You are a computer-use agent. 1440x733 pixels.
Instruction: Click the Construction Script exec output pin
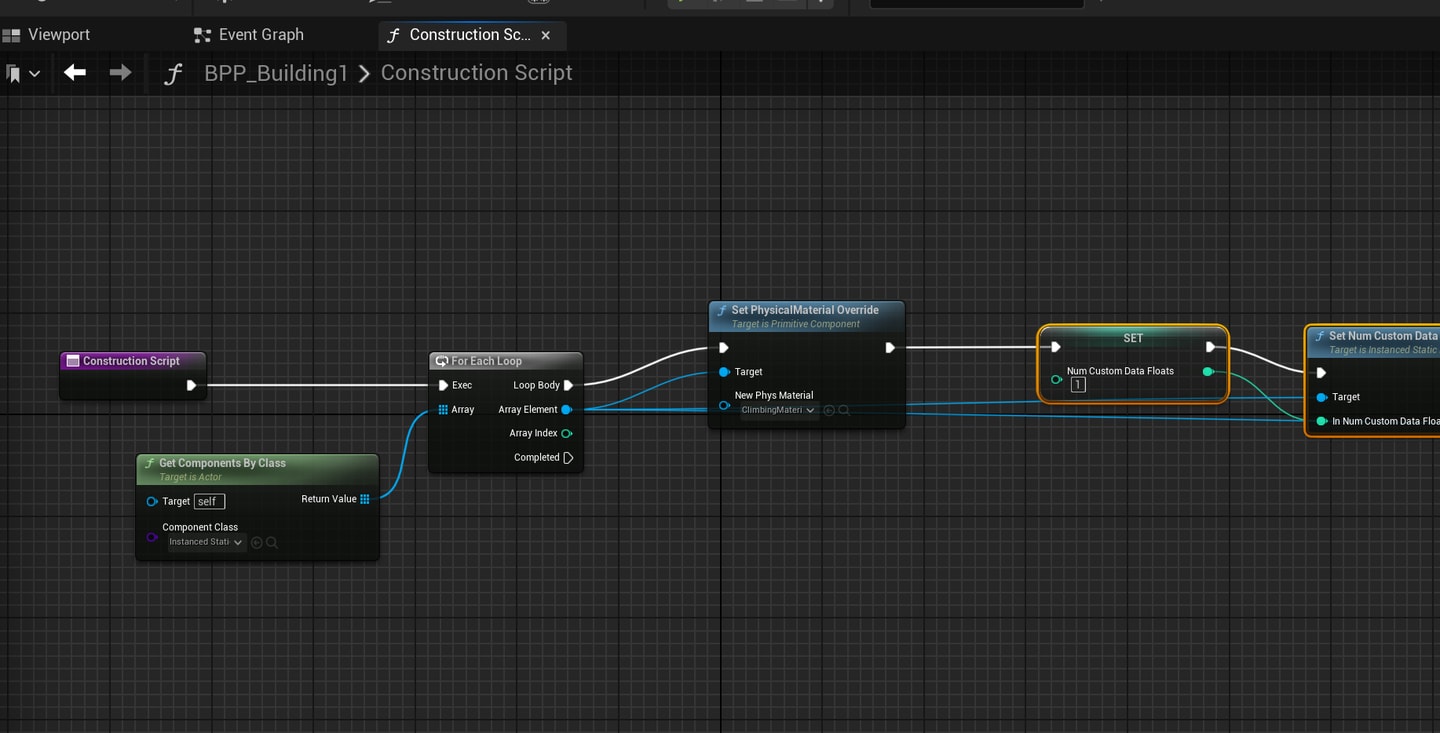point(192,385)
